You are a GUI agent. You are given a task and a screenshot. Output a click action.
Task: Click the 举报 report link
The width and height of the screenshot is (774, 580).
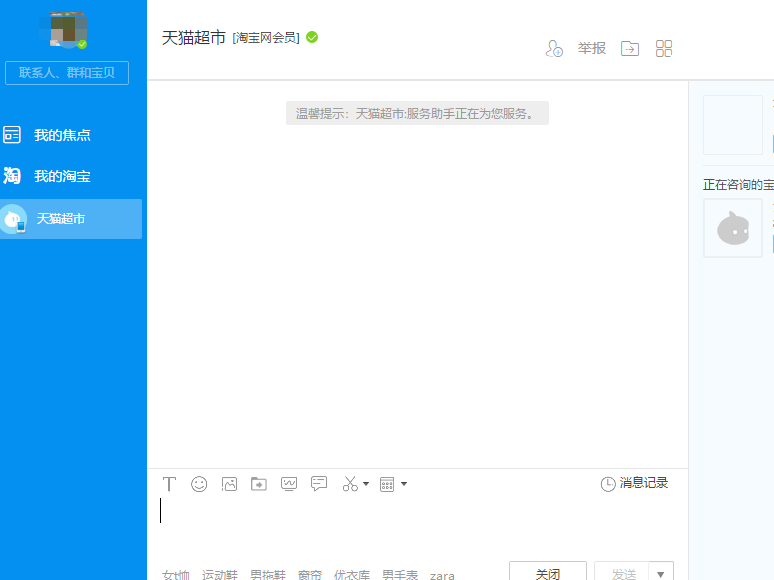pos(592,48)
